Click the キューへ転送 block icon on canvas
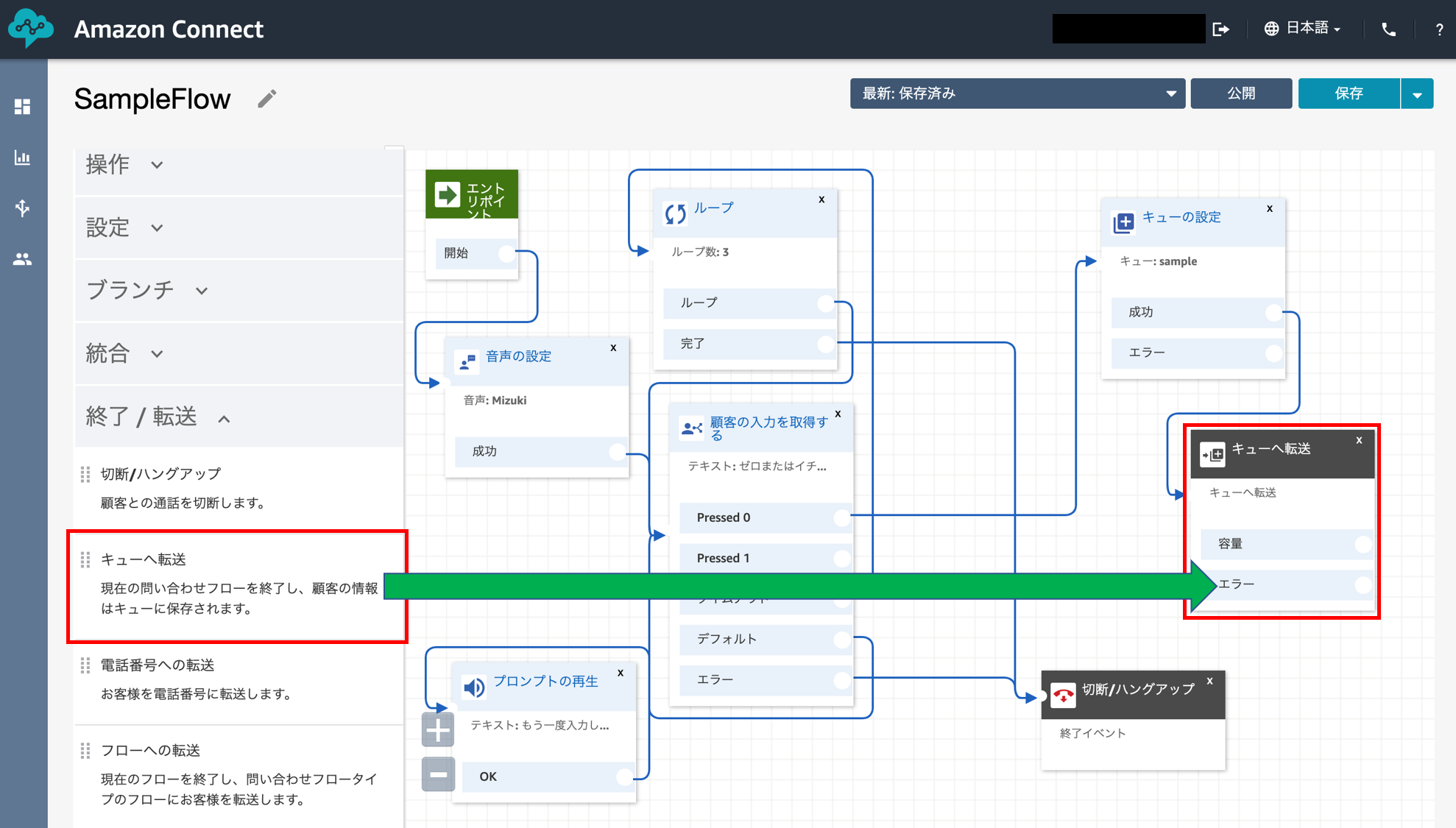 point(1212,454)
